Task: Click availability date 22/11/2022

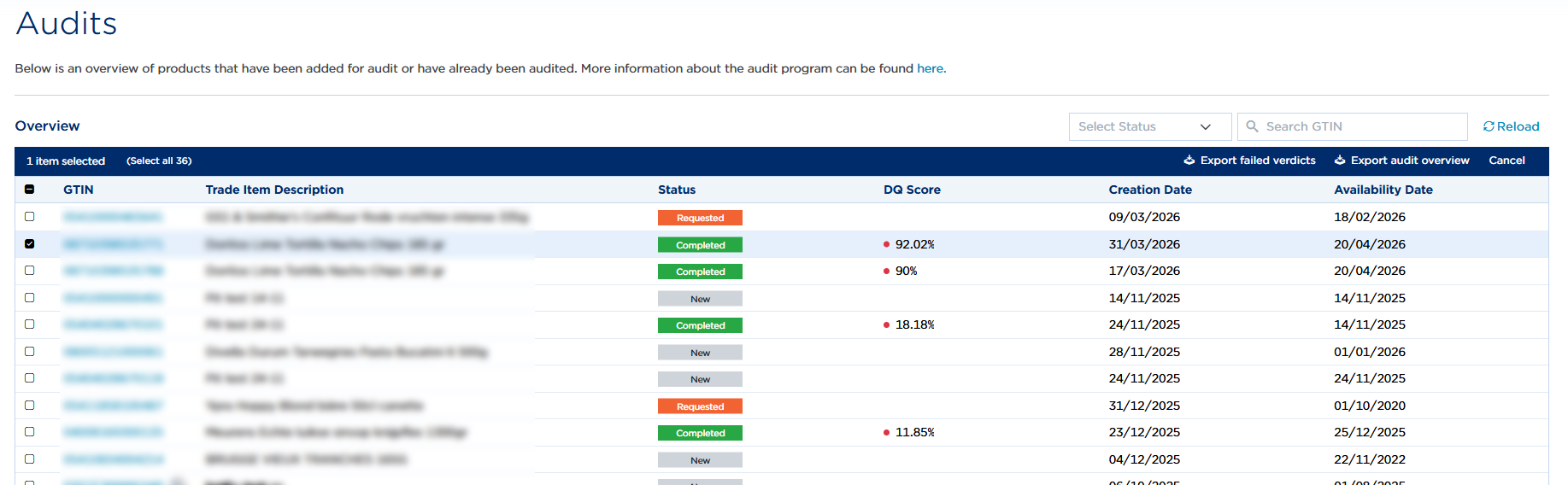Action: coord(1370,459)
